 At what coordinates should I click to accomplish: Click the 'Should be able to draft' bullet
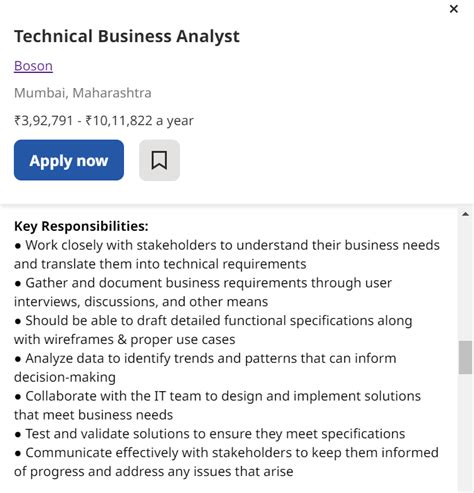click(x=213, y=330)
